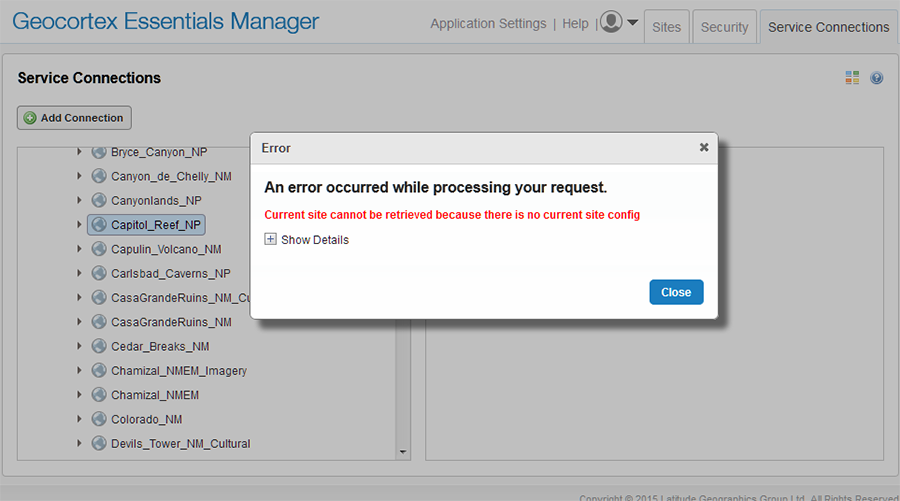Click the globe icon beside Carlsbad_Caverns_NP
Image resolution: width=900 pixels, height=501 pixels.
tap(99, 273)
